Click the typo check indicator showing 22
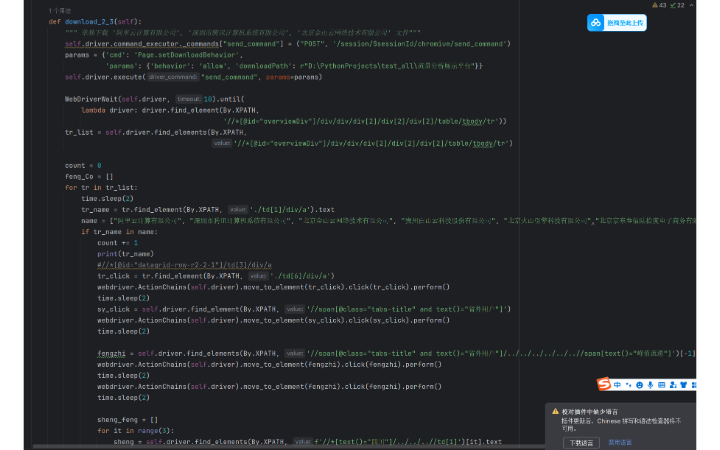The height and width of the screenshot is (450, 720). (x=677, y=6)
